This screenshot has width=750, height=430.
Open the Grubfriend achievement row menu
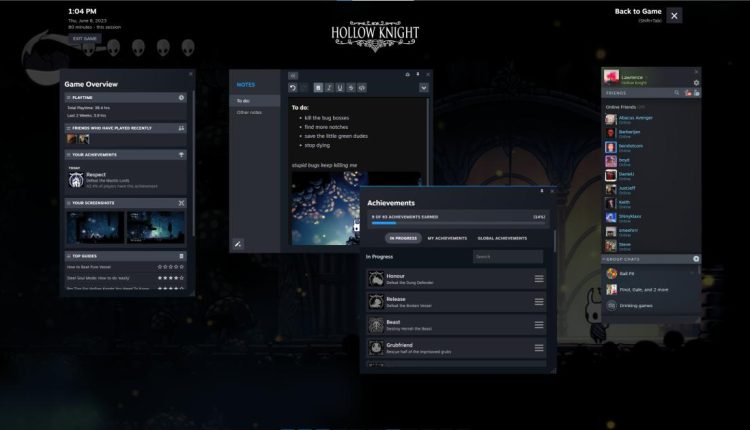pyautogui.click(x=539, y=348)
